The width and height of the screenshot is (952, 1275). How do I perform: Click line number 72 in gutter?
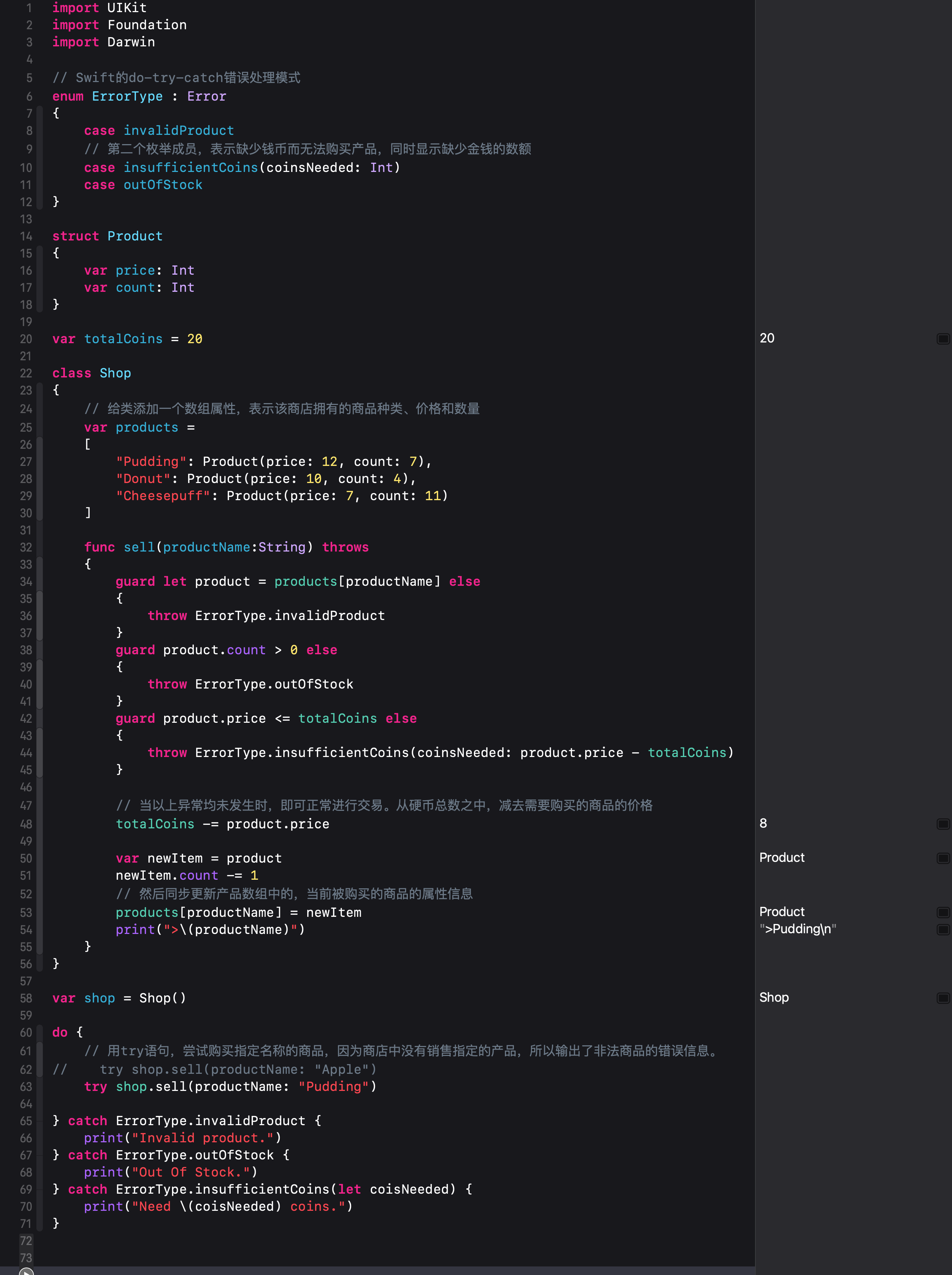coord(26,1240)
